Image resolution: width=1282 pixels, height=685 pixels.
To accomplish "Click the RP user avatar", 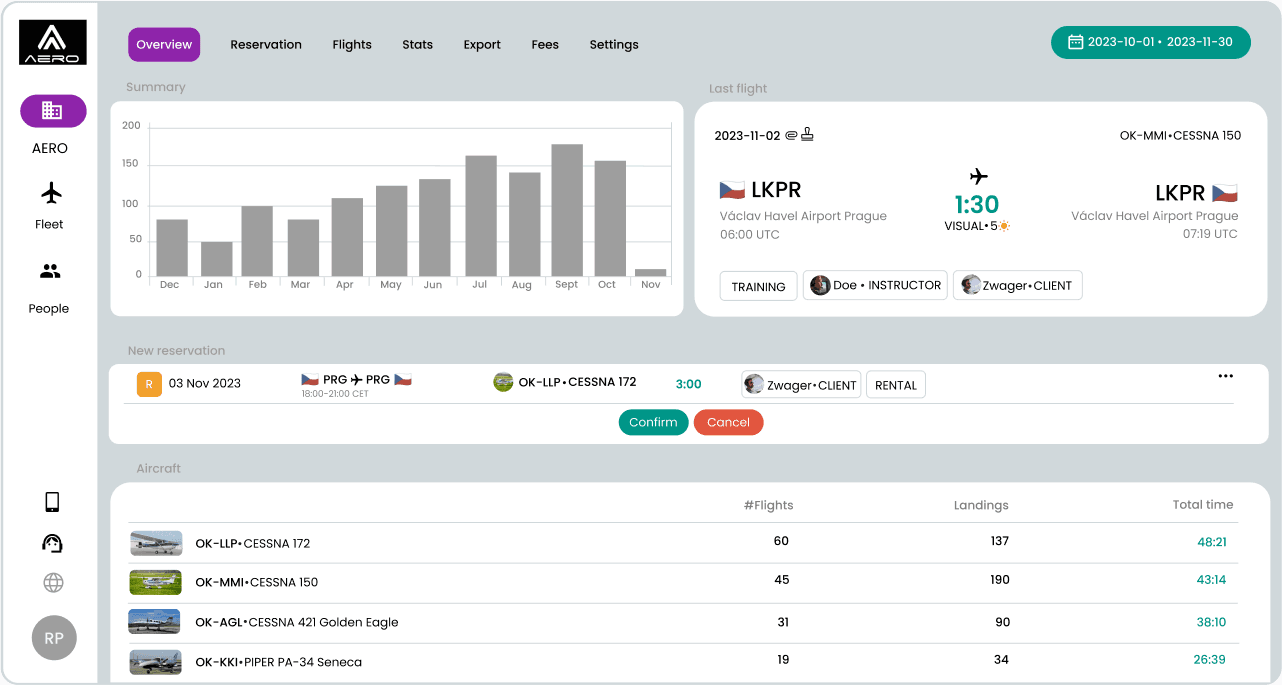I will 54,638.
